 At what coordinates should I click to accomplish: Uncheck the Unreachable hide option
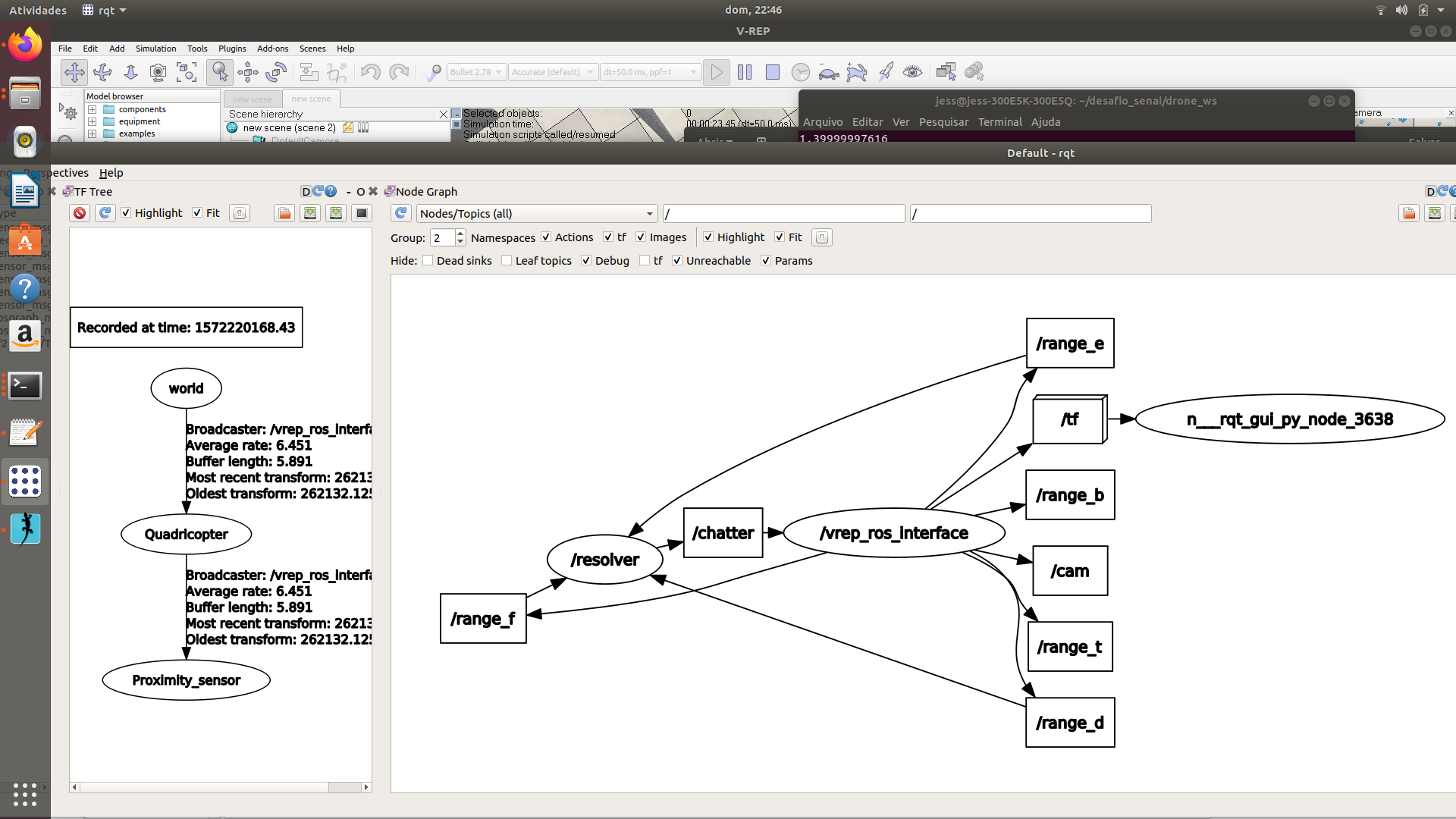pos(677,260)
